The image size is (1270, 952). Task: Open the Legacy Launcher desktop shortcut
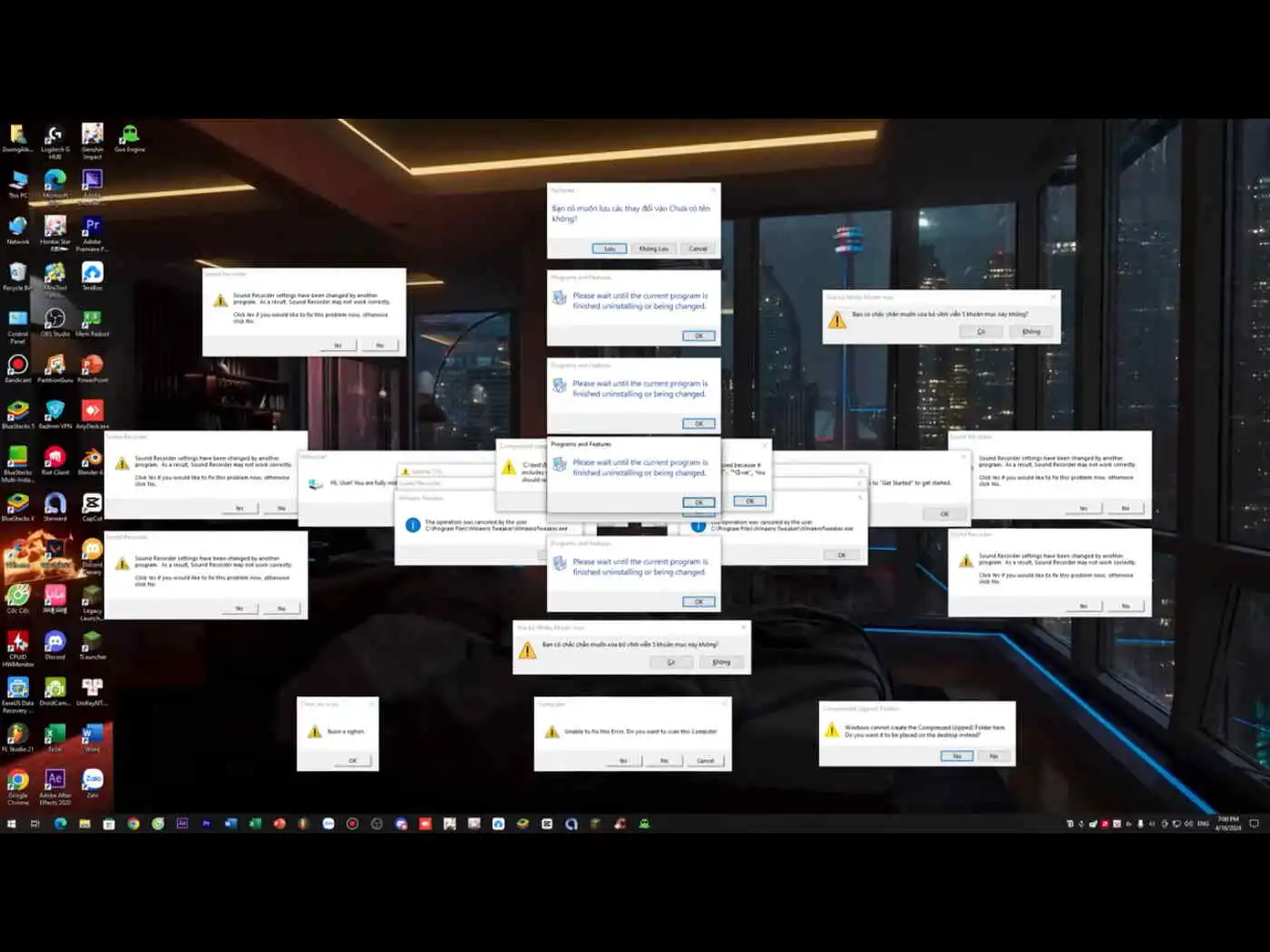92,603
